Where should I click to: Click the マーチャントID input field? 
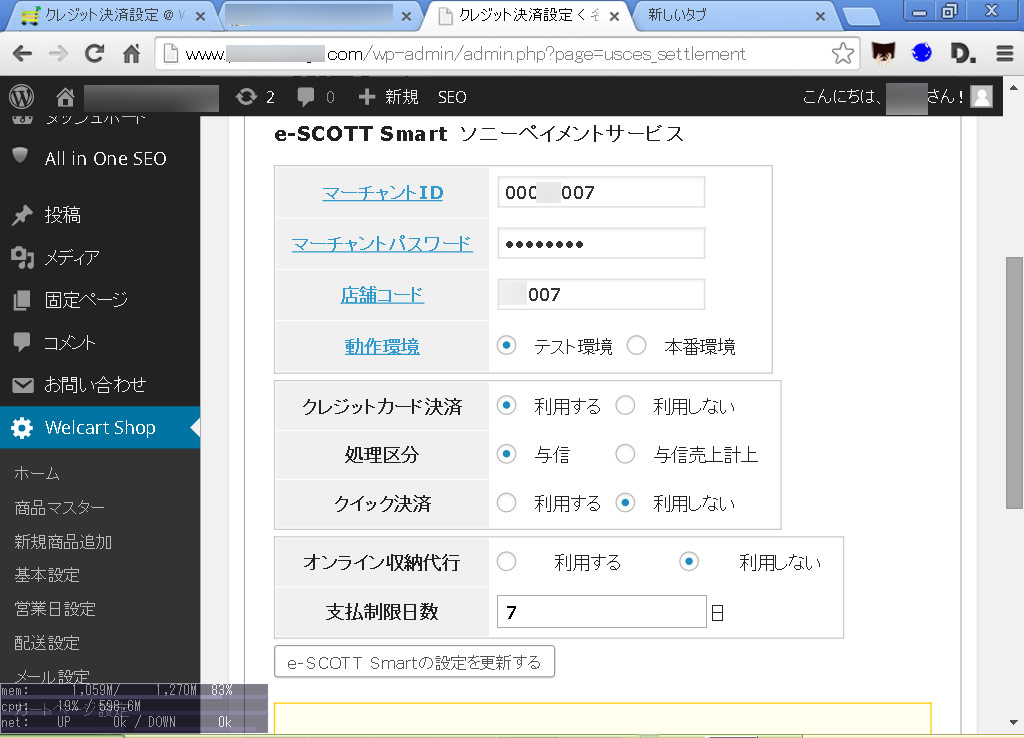[601, 192]
